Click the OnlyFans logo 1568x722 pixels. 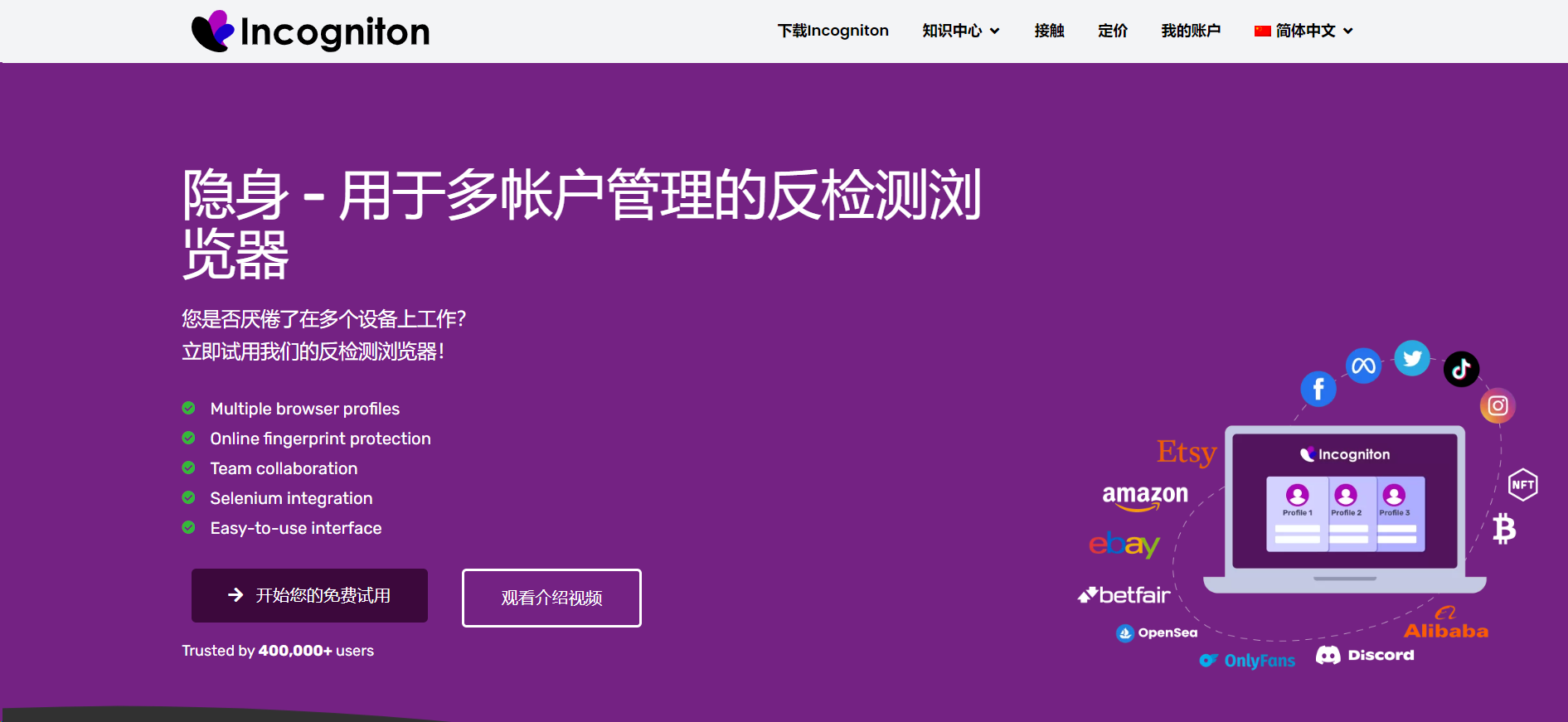1247,661
